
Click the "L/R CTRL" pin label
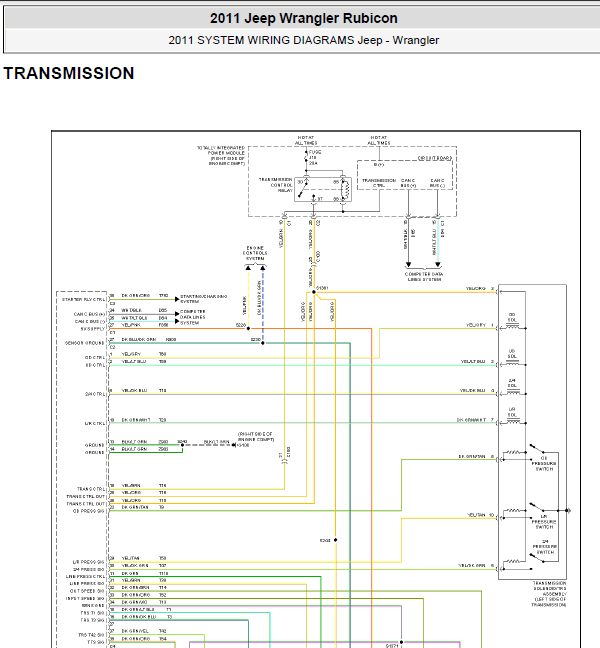[95, 424]
